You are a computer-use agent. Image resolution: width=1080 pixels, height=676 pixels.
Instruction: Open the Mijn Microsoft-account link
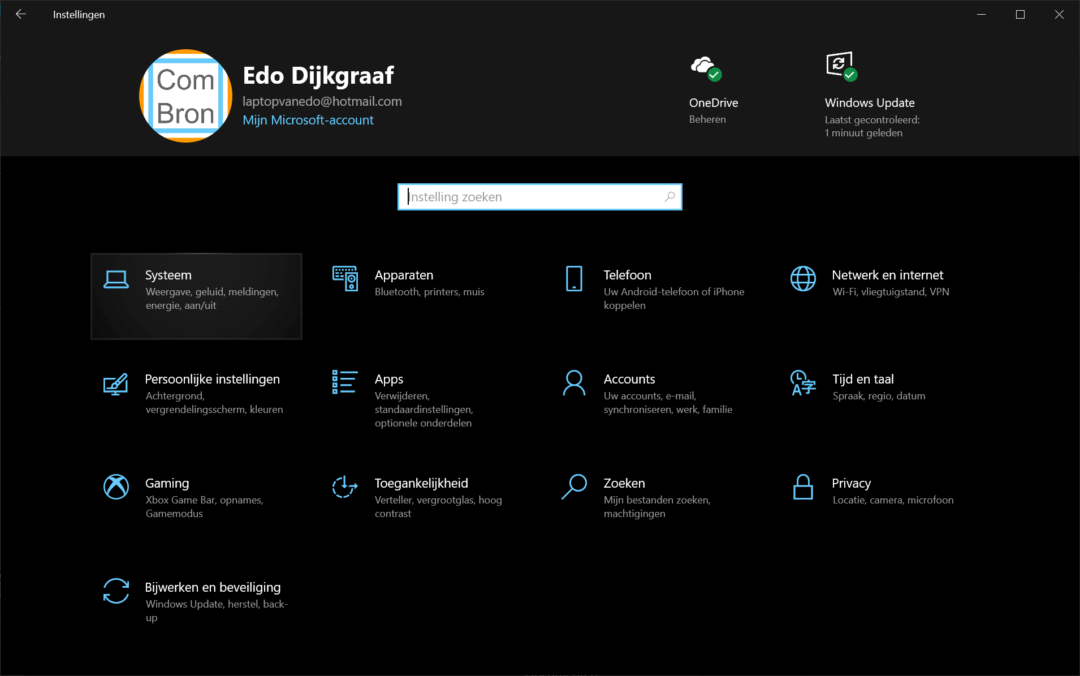pos(308,120)
